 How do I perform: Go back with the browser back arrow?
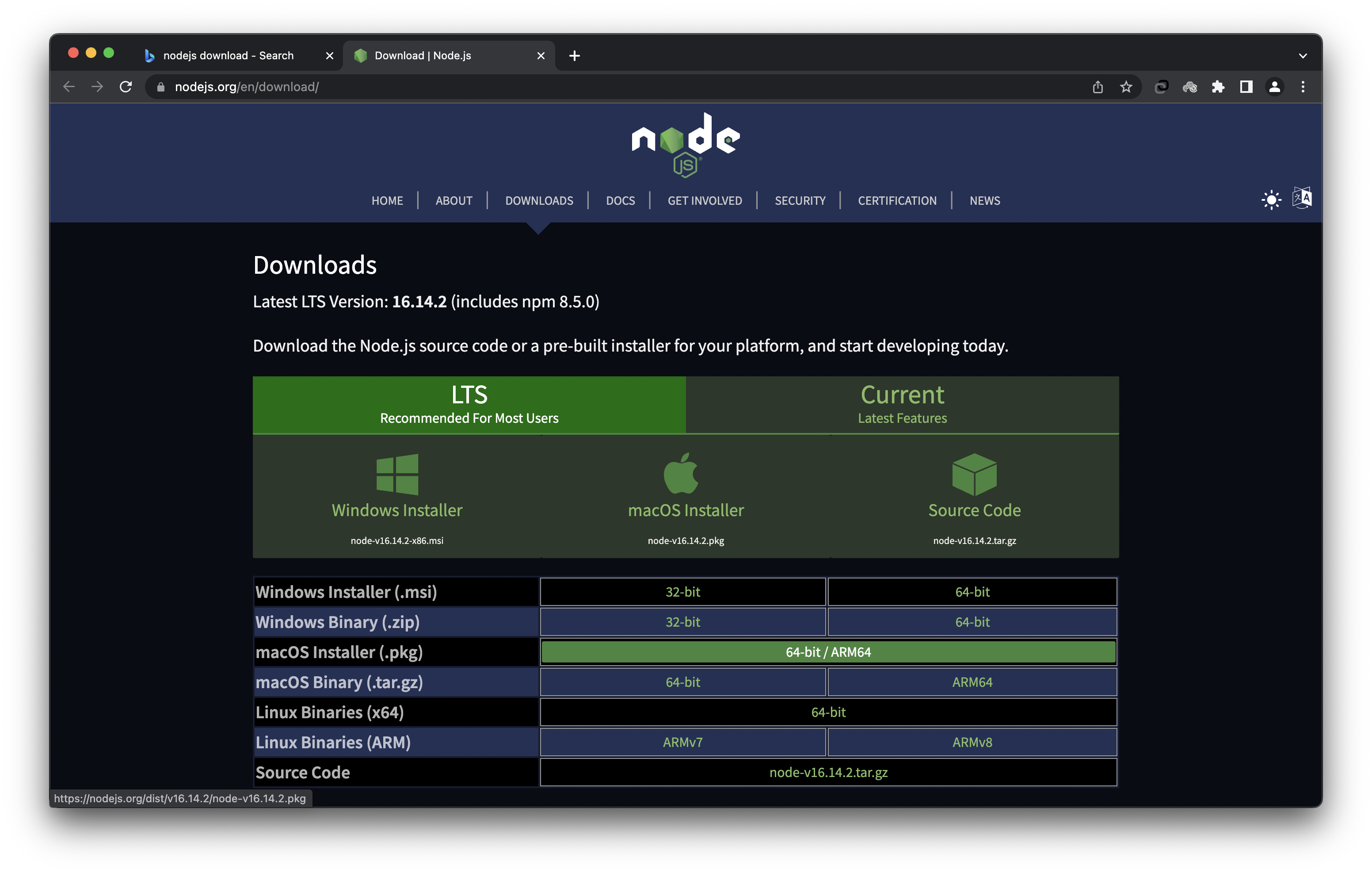69,87
